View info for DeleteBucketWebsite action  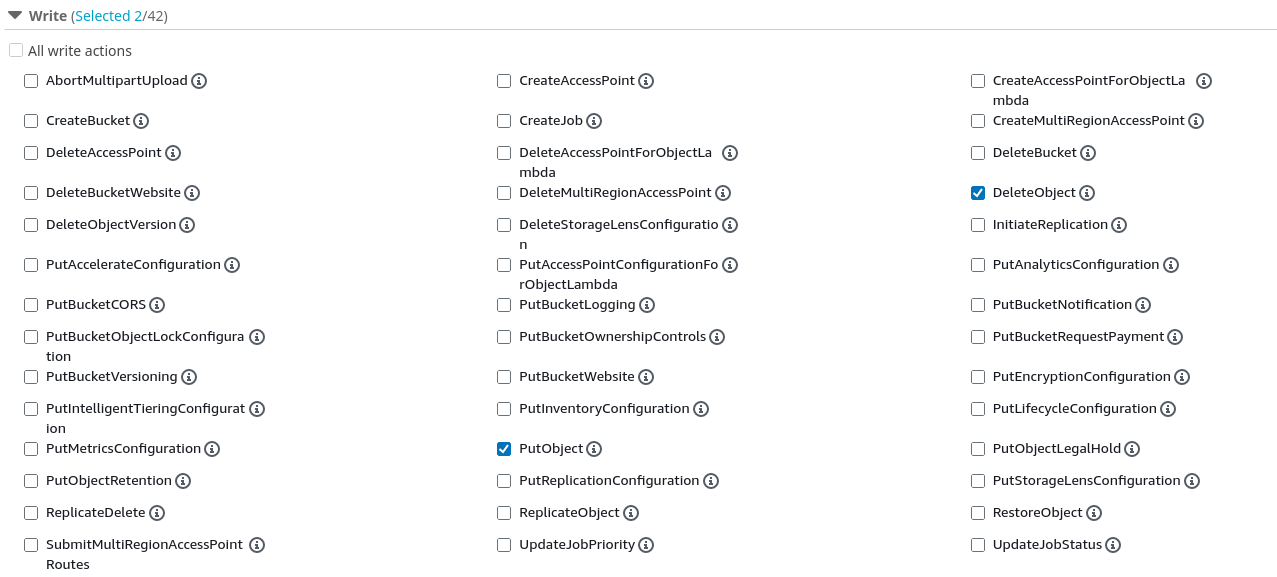[190, 192]
